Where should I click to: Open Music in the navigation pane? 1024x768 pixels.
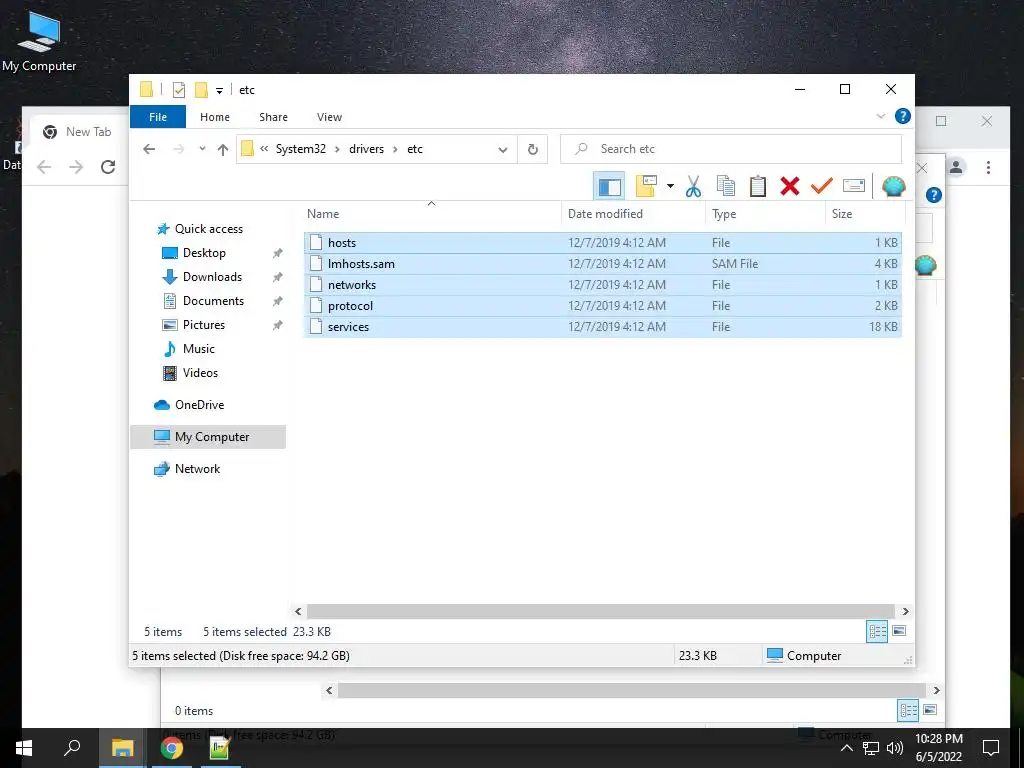[189, 349]
